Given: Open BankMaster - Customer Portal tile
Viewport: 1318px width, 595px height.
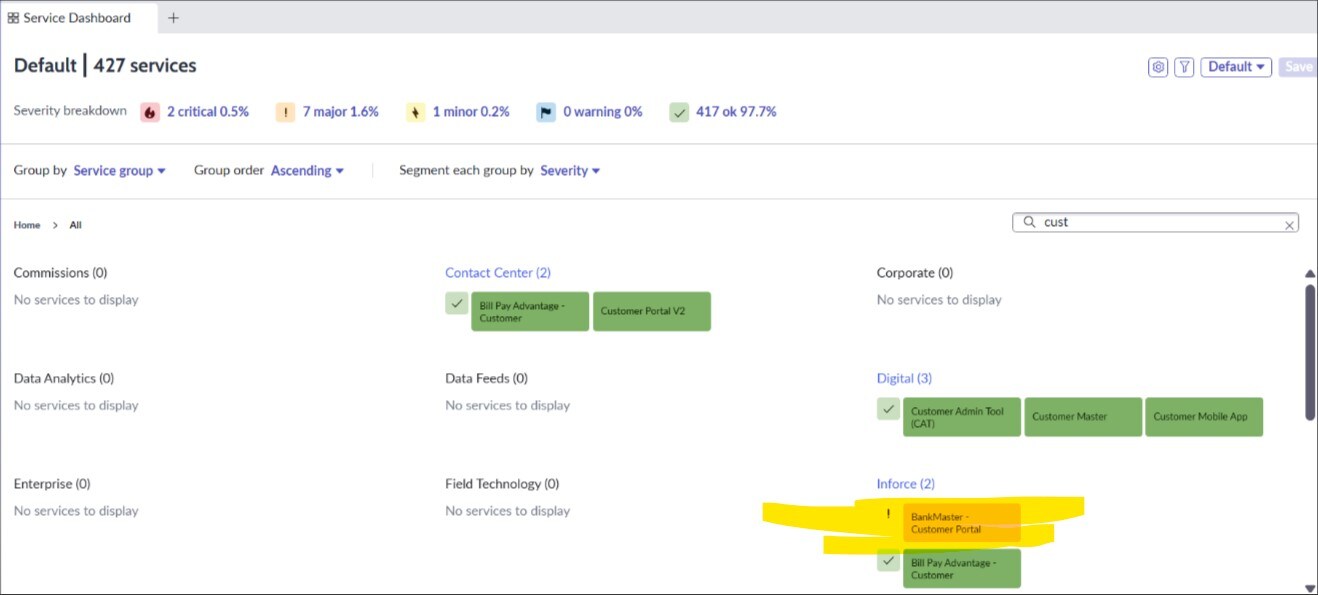Looking at the screenshot, I should point(962,523).
